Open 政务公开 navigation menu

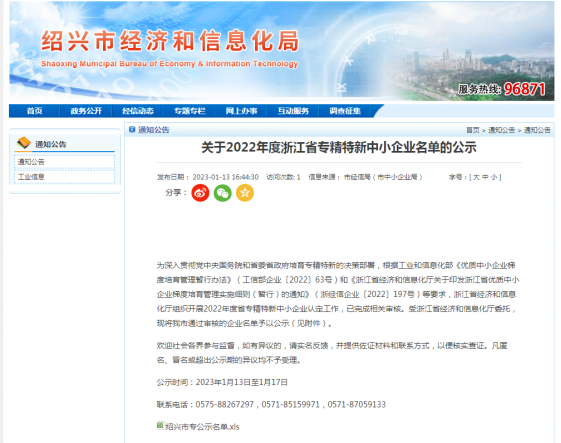point(86,111)
